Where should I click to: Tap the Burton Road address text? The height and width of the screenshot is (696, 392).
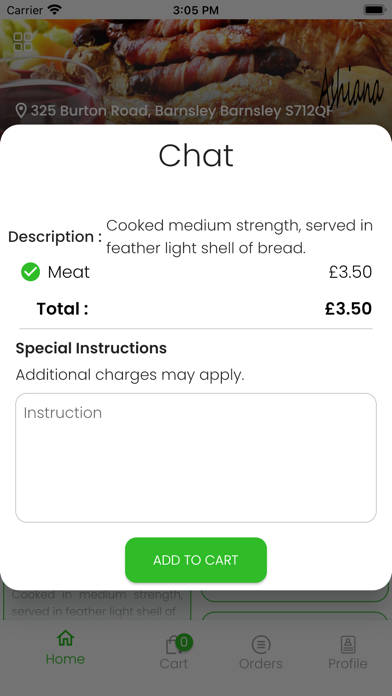pos(181,111)
